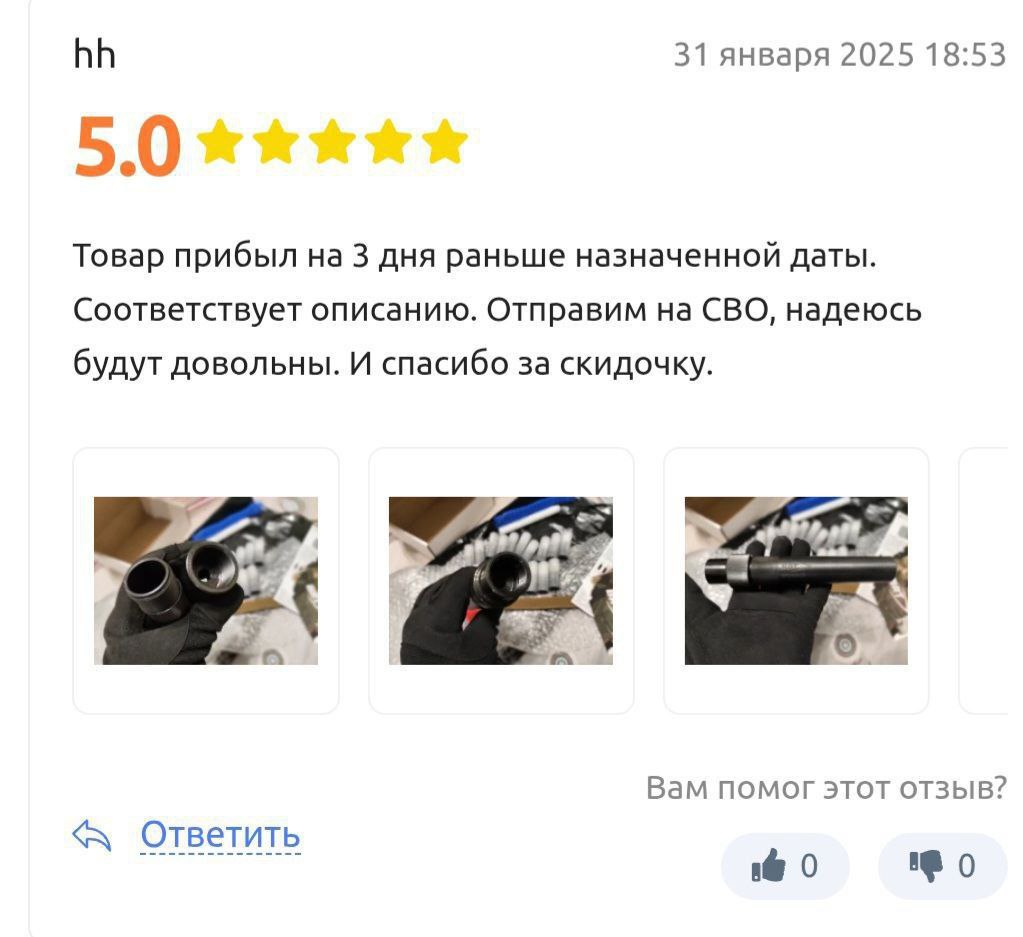This screenshot has width=1023, height=937.
Task: Click the reply arrow icon
Action: click(x=91, y=835)
